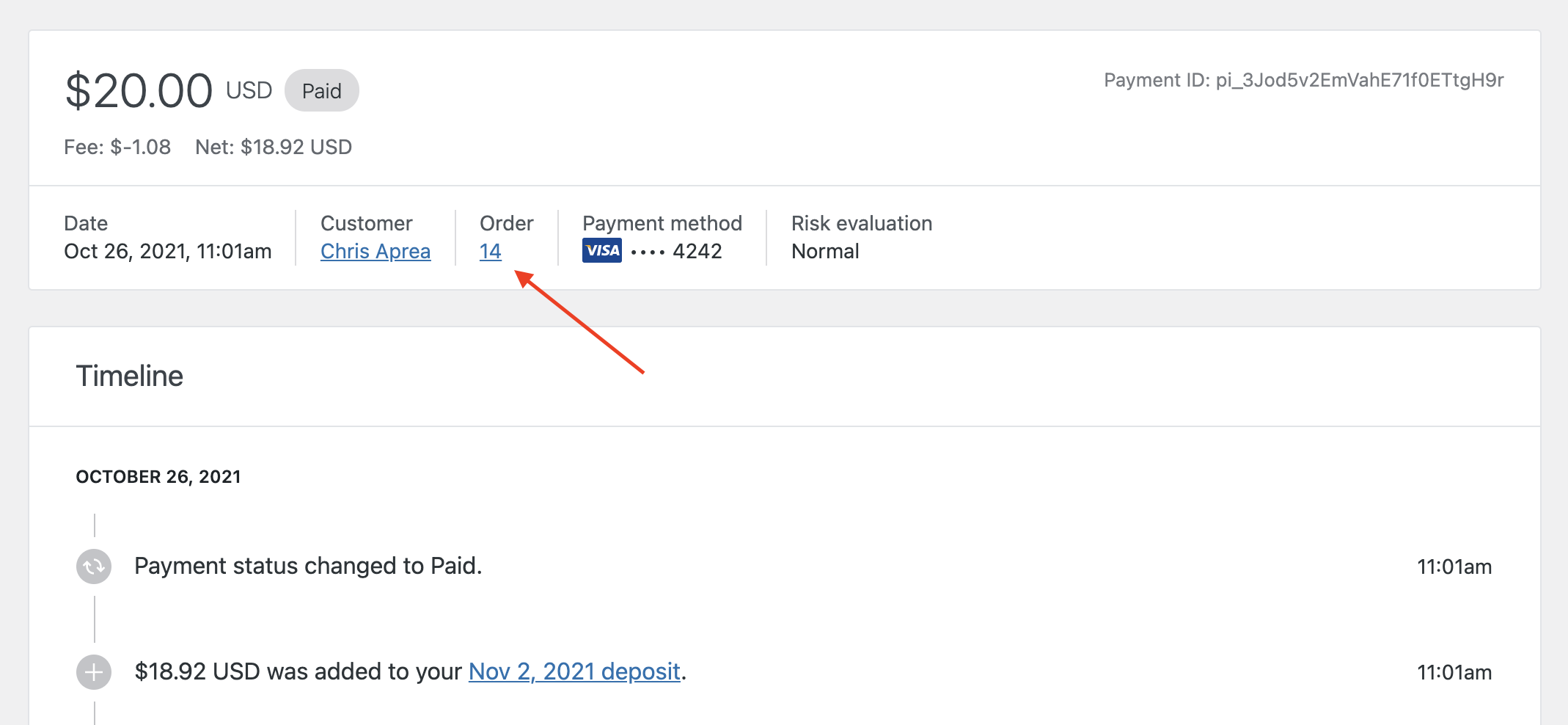Click the plus icon beside deposit entry
Screen dimensions: 1568x725
pyautogui.click(x=94, y=672)
